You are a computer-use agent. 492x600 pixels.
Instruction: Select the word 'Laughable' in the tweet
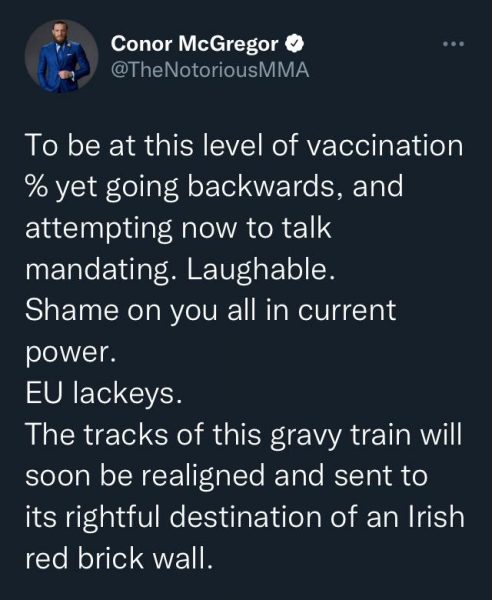pos(257,270)
